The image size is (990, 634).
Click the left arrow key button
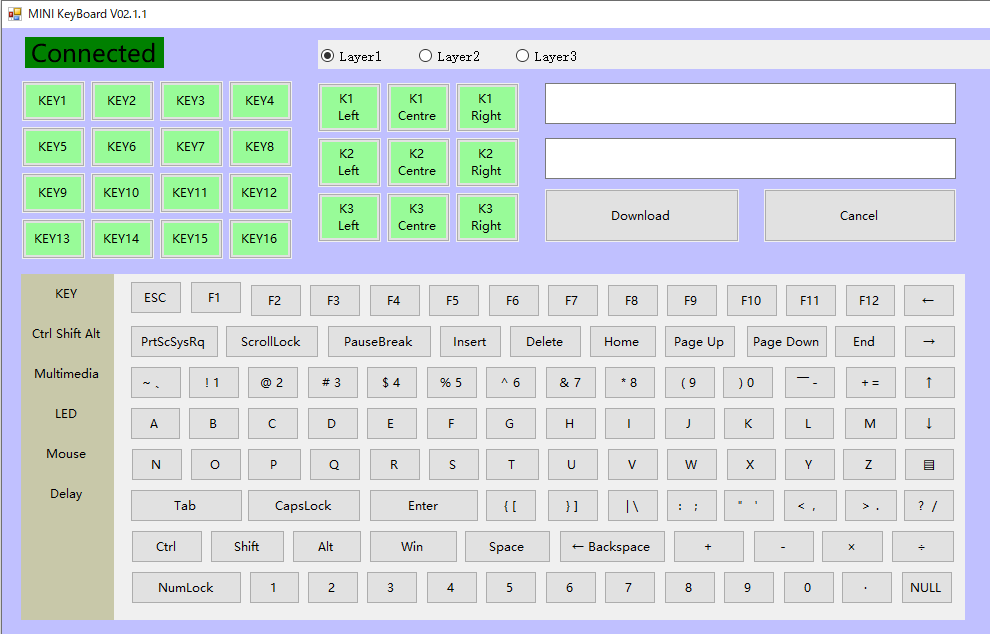coord(928,300)
